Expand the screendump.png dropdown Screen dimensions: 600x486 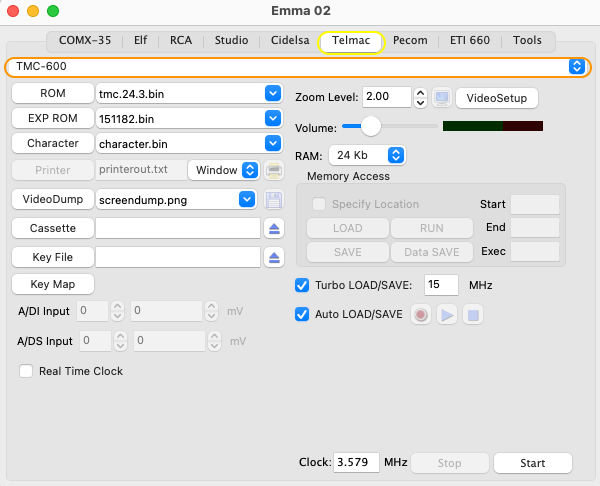coord(247,199)
